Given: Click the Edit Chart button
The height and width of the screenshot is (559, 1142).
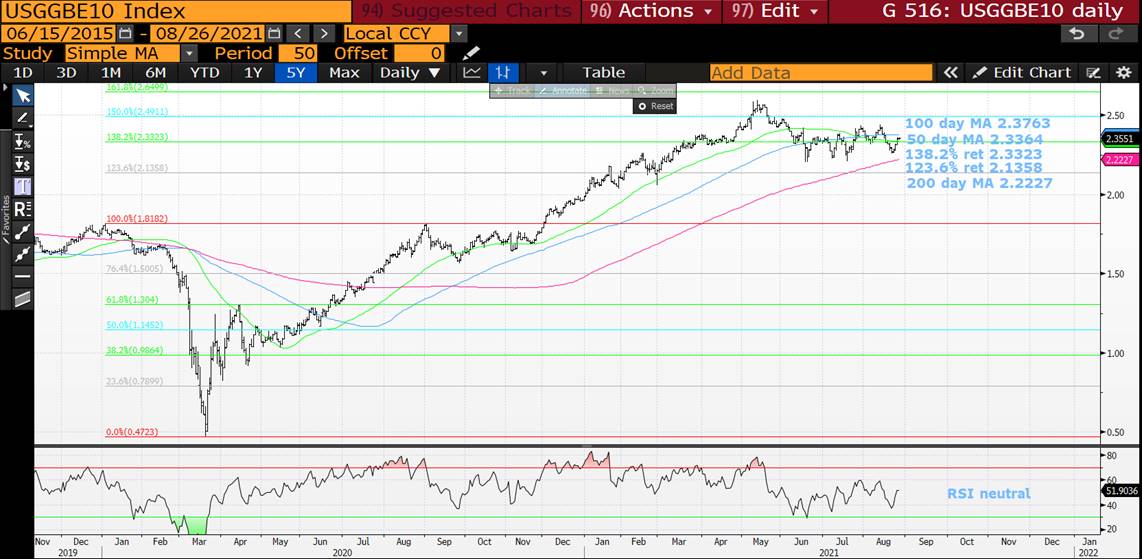Looking at the screenshot, I should 1023,72.
